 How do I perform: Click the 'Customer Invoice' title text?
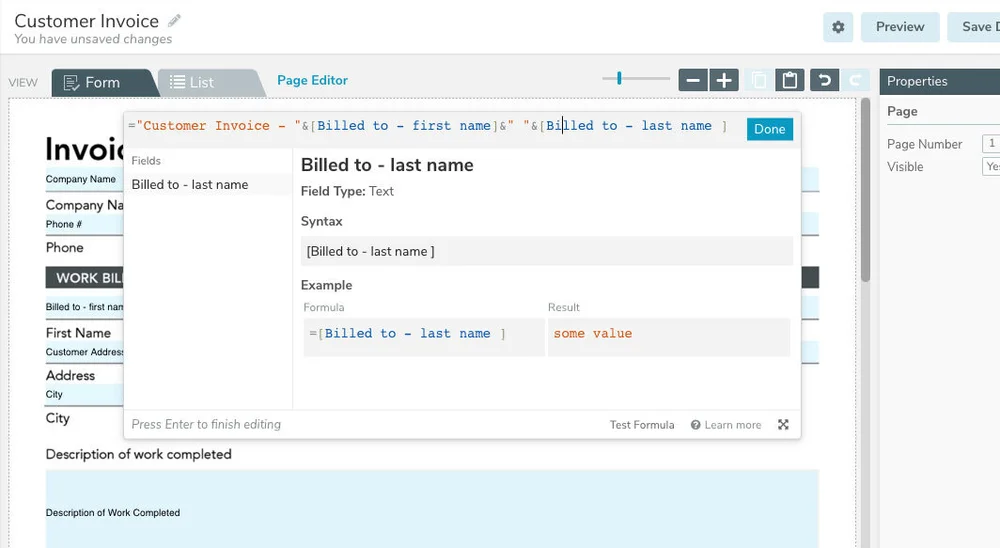pyautogui.click(x=87, y=21)
